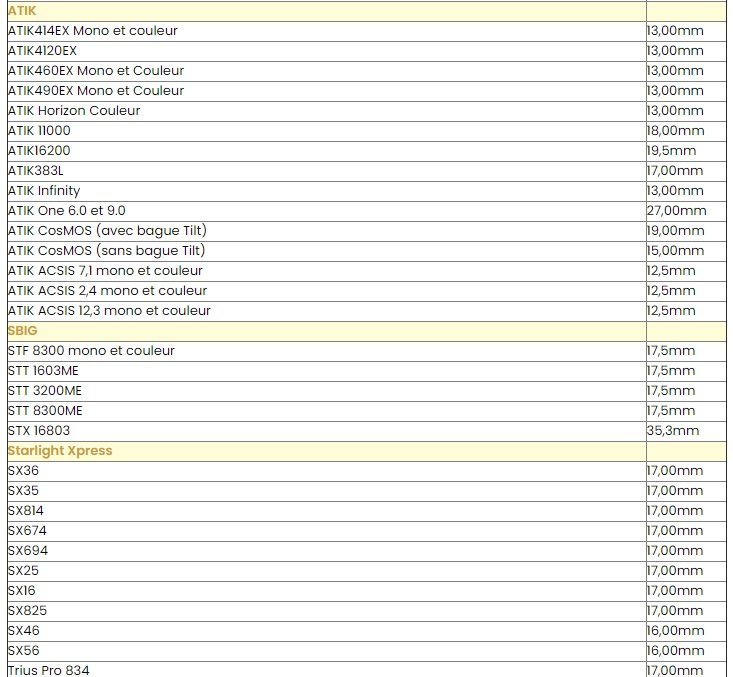This screenshot has width=733, height=677.
Task: Click the STX 16803 camera entry
Action: pyautogui.click(x=39, y=431)
